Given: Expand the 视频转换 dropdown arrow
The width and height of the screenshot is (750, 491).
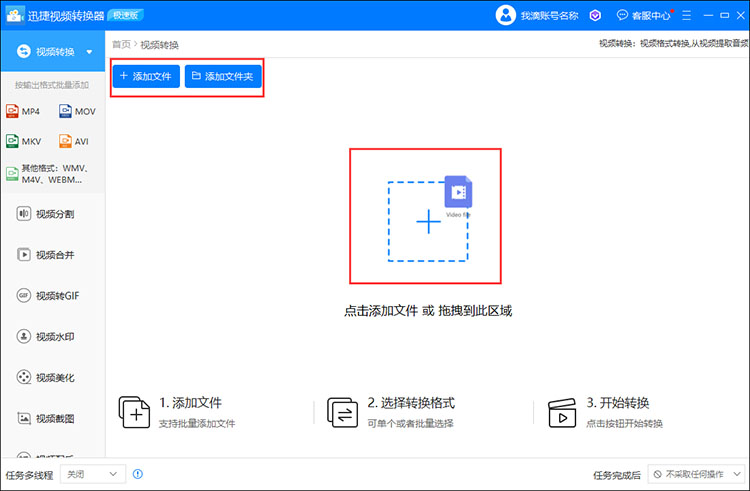Looking at the screenshot, I should [x=89, y=52].
